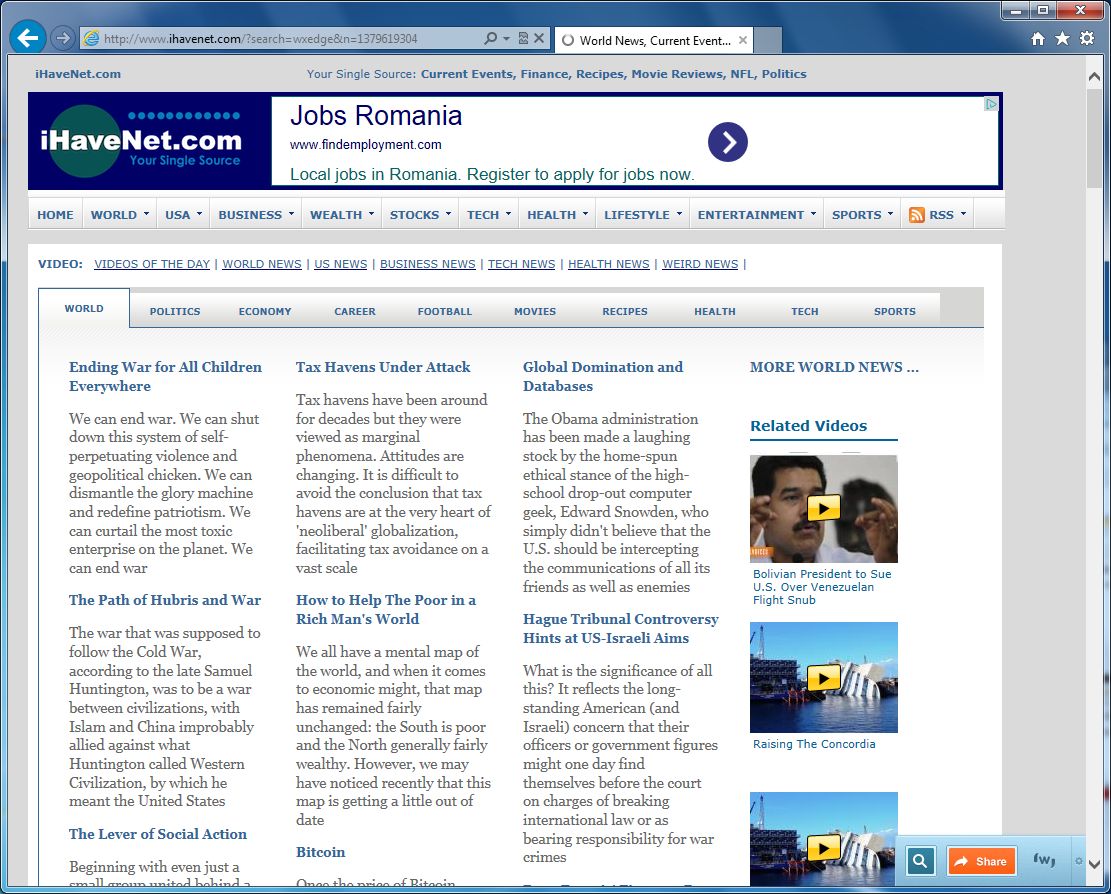Switch to the RECIPES tab

pos(625,311)
